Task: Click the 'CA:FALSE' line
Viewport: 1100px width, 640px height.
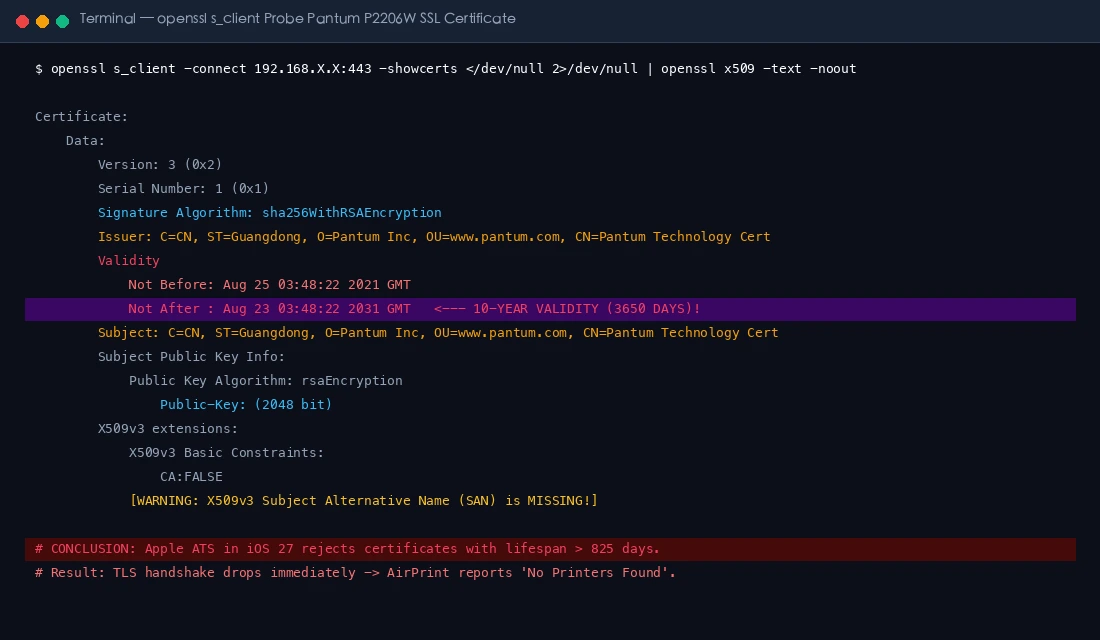Action: pos(191,476)
